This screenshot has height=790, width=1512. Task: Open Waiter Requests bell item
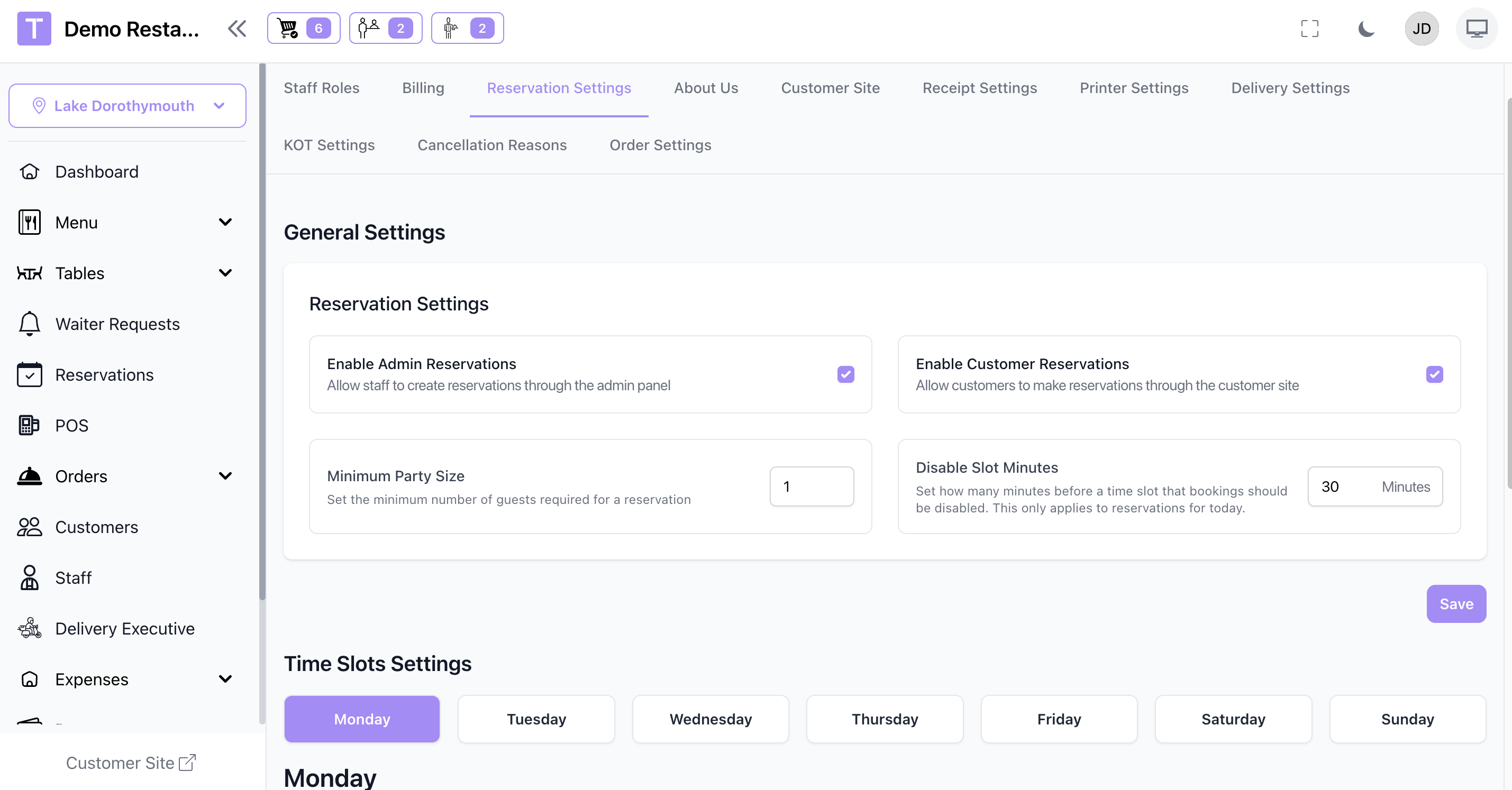coord(117,324)
